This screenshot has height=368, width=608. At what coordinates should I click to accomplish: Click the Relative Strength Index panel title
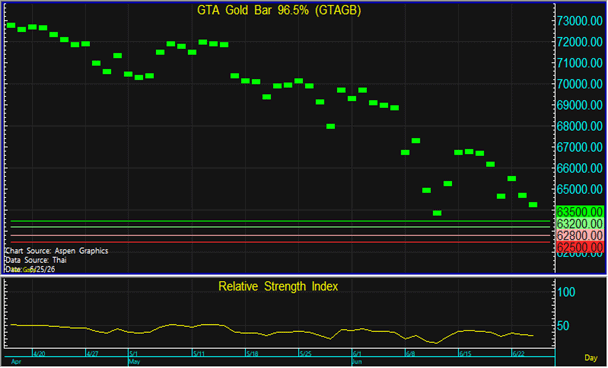[278, 287]
